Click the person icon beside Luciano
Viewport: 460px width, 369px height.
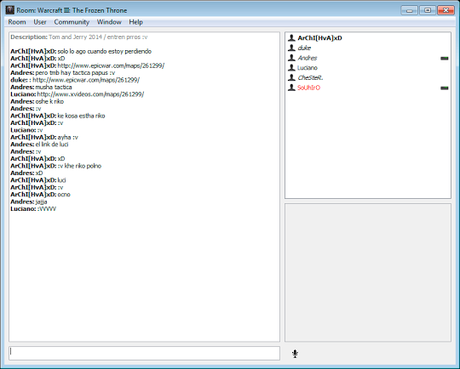coord(292,68)
